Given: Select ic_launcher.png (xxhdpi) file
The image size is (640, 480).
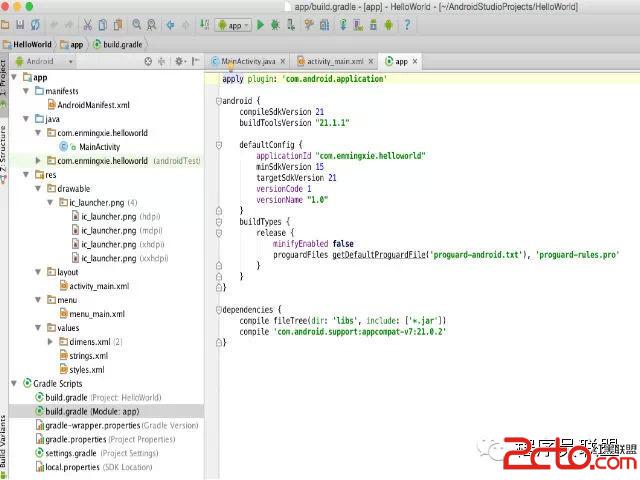Looking at the screenshot, I should (x=120, y=258).
